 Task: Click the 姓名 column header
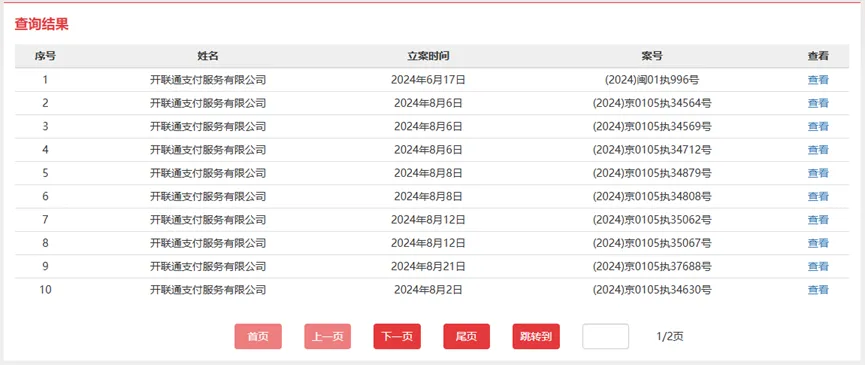[208, 56]
